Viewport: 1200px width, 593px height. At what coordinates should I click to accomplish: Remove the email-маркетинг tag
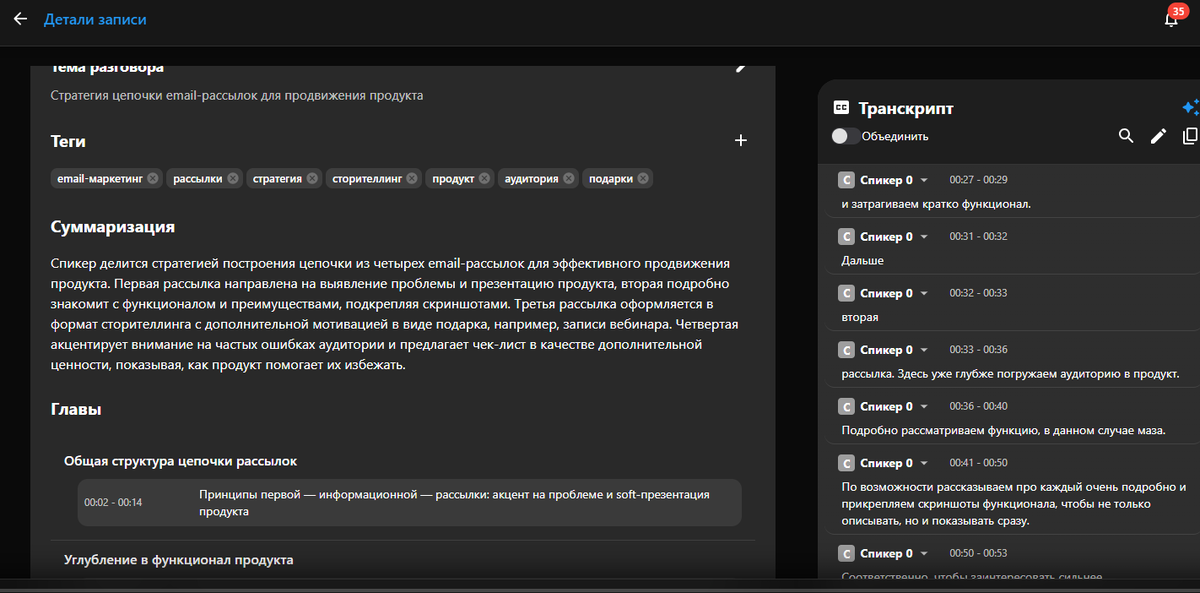pos(152,178)
